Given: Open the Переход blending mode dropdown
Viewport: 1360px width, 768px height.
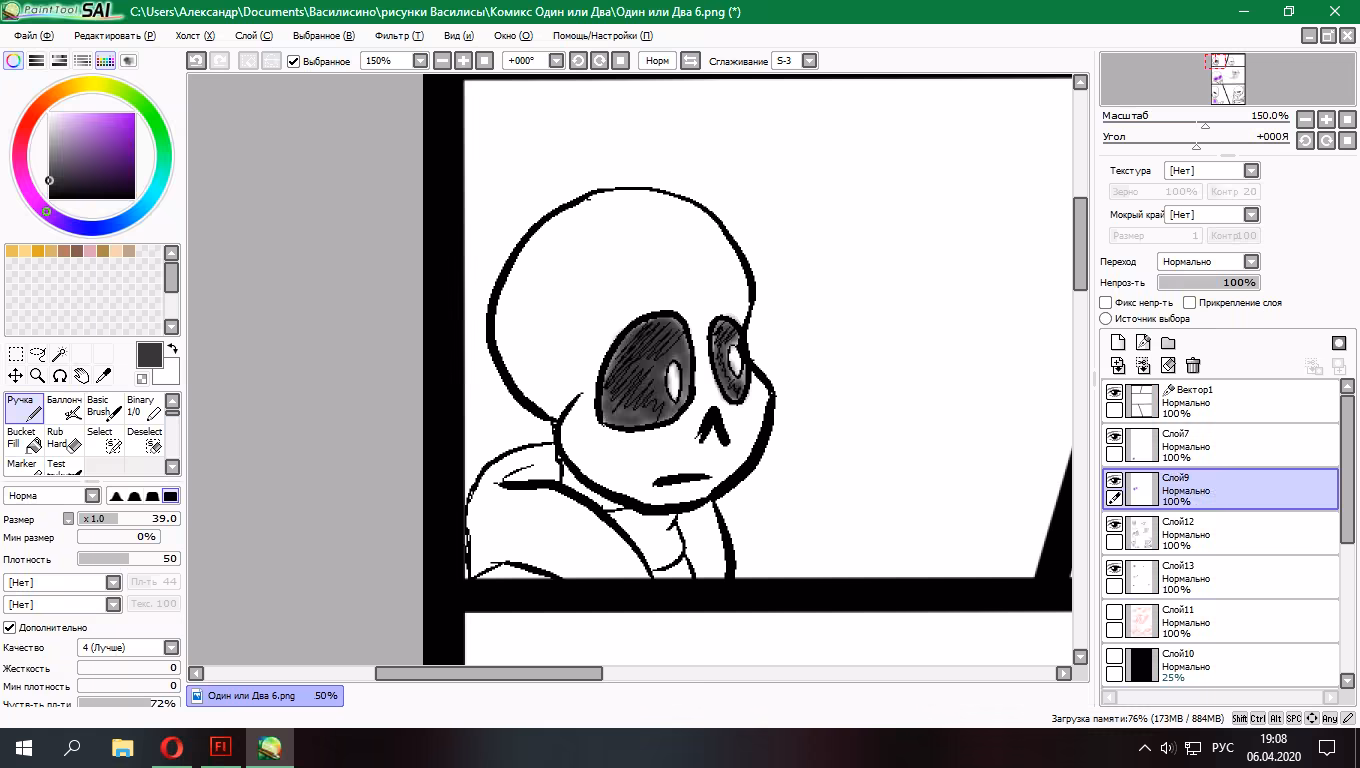Looking at the screenshot, I should click(1251, 262).
